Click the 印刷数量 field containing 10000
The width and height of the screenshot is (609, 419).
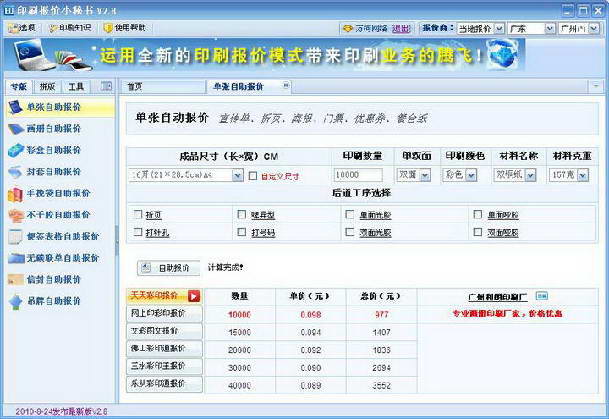pyautogui.click(x=358, y=175)
